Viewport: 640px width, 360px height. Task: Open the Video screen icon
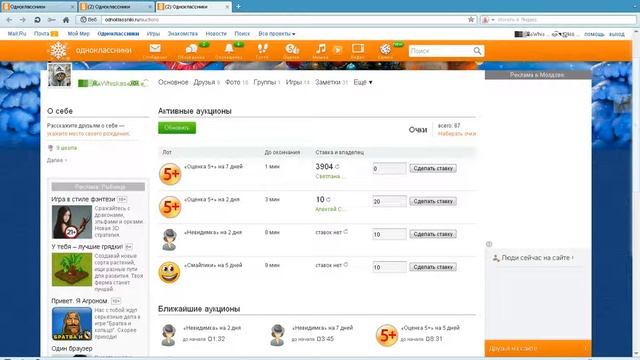(x=358, y=49)
